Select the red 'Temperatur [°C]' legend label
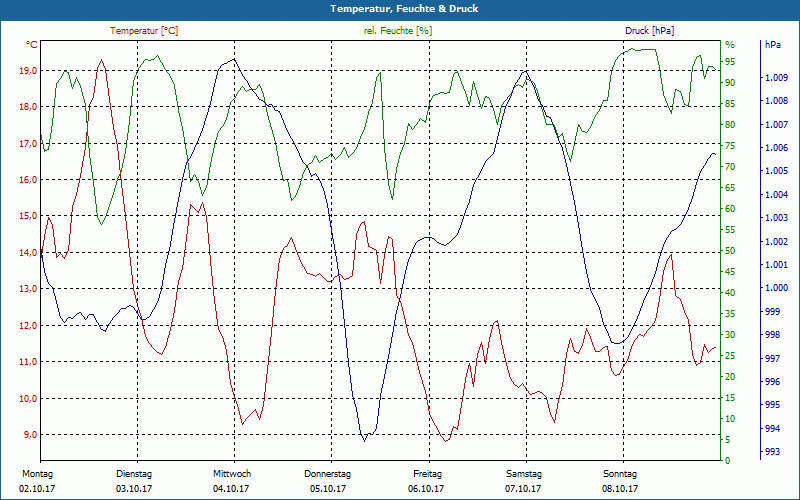 point(144,31)
